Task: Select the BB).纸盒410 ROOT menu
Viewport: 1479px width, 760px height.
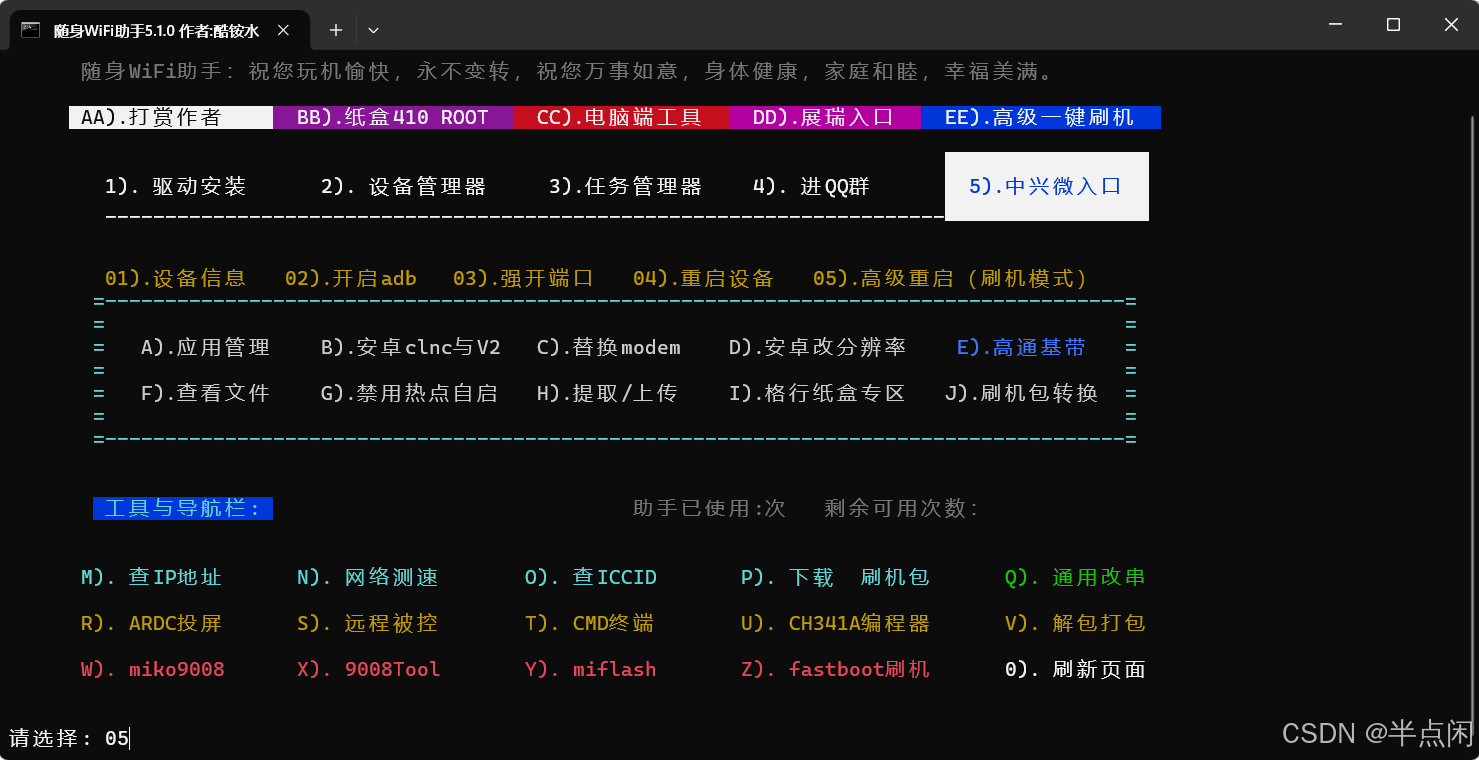Action: pyautogui.click(x=393, y=117)
